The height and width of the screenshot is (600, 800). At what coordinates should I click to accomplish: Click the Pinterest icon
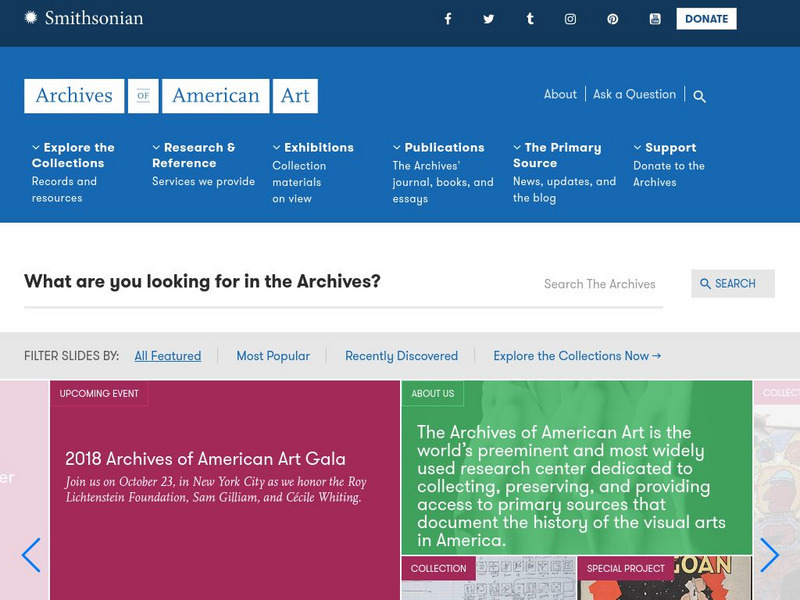(611, 18)
